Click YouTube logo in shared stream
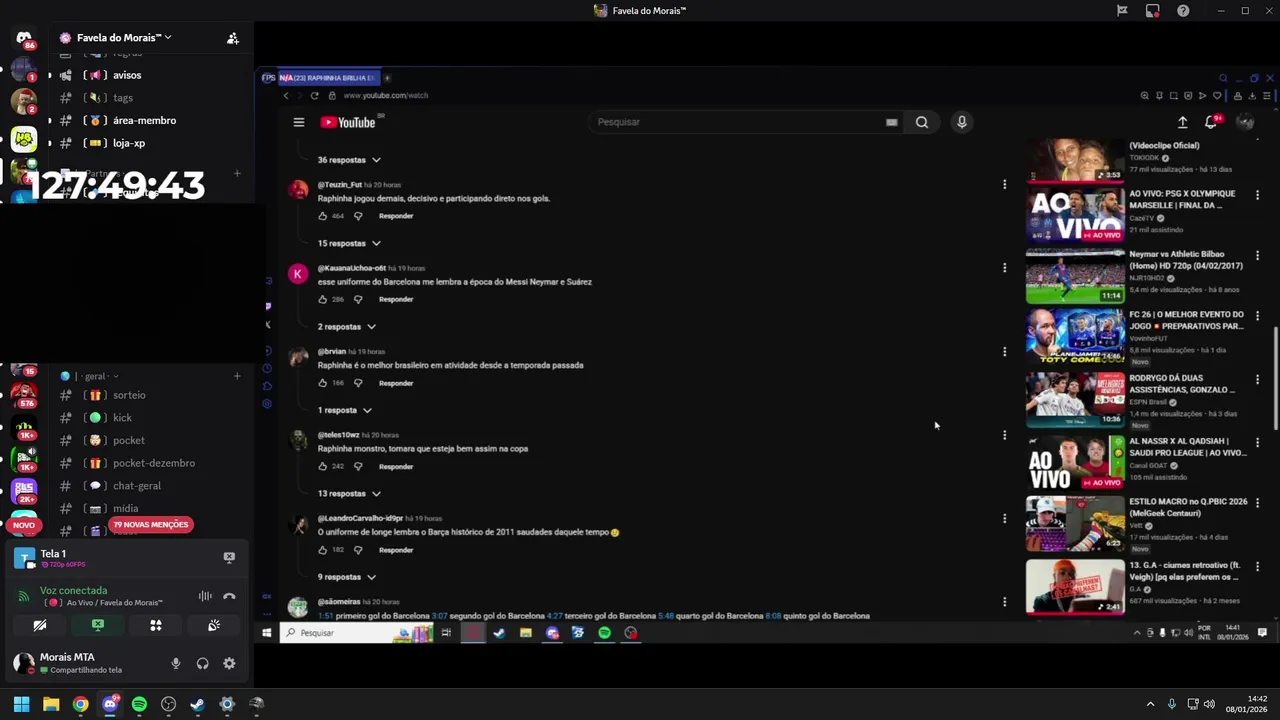1280x720 pixels. [x=348, y=122]
